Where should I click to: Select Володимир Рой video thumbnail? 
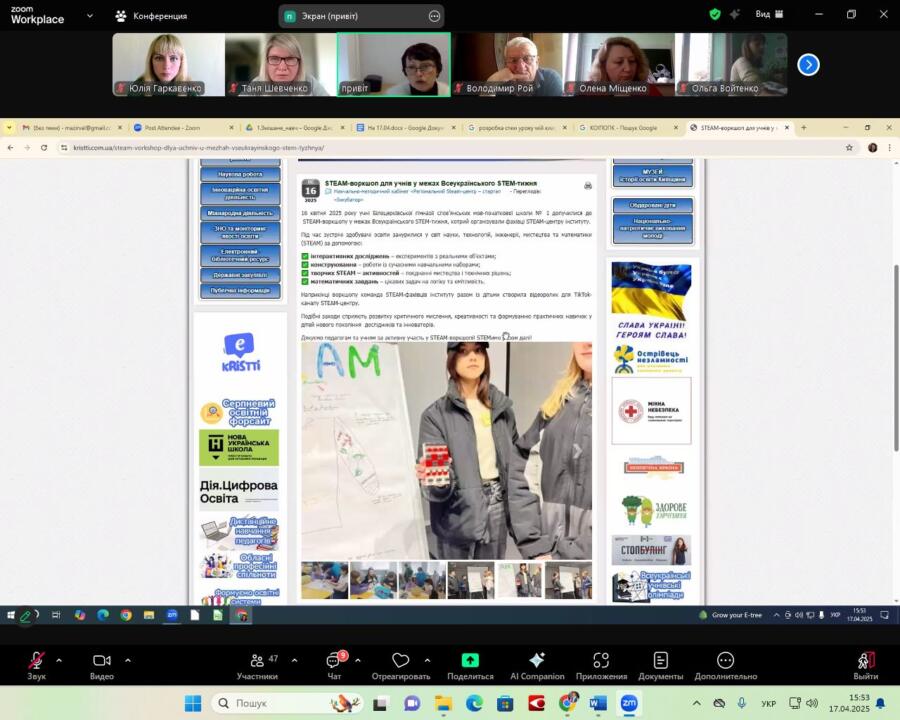point(506,64)
